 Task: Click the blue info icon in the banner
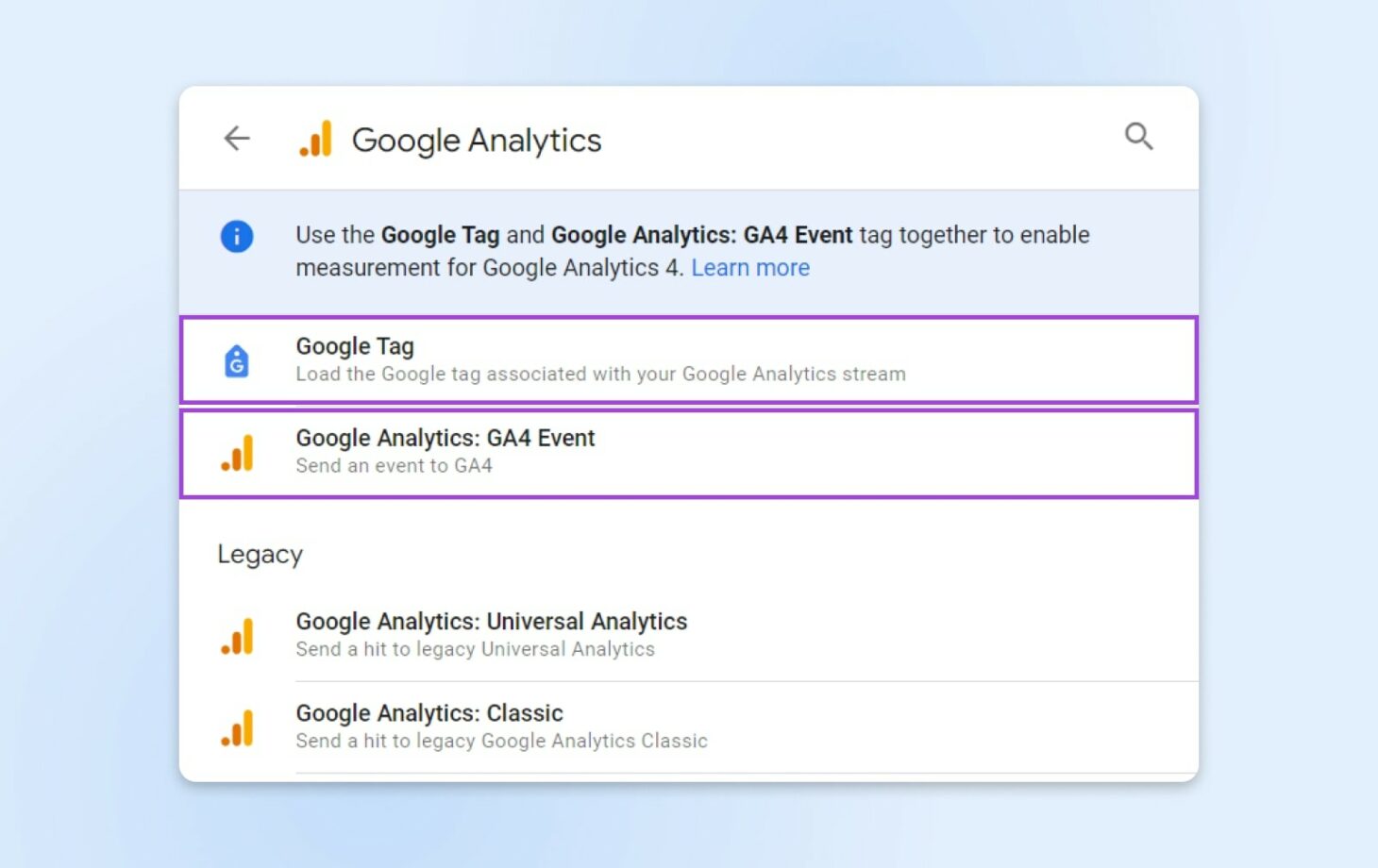click(x=236, y=237)
